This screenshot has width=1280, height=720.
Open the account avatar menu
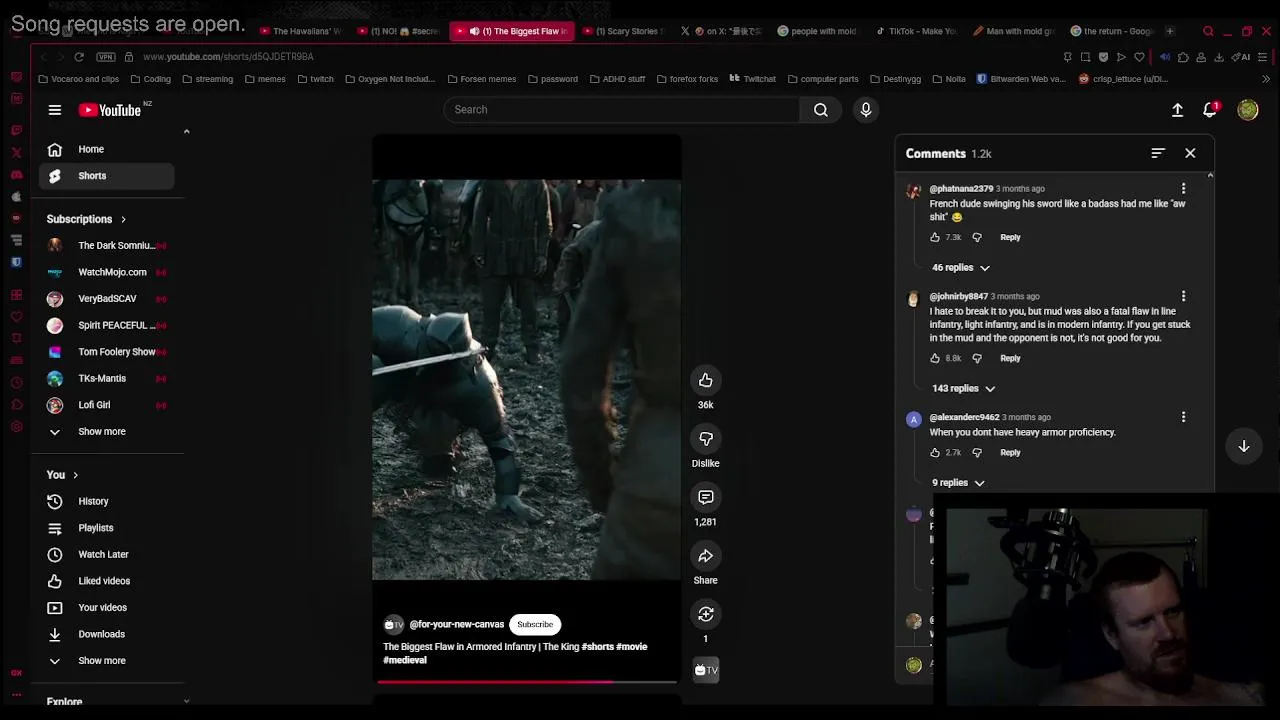click(1247, 110)
